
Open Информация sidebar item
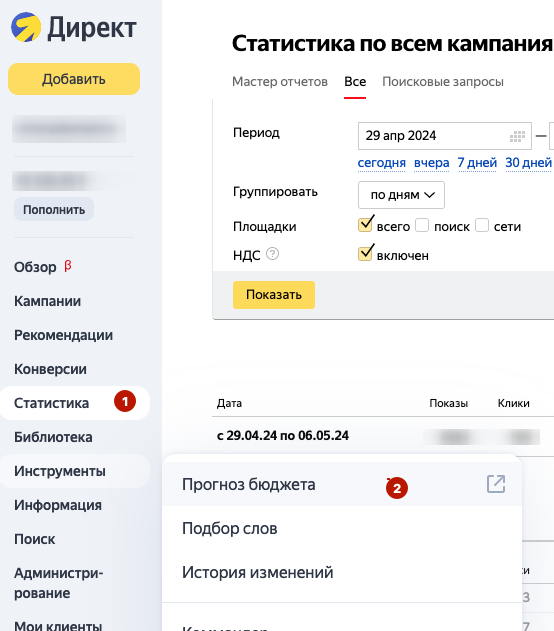point(58,505)
